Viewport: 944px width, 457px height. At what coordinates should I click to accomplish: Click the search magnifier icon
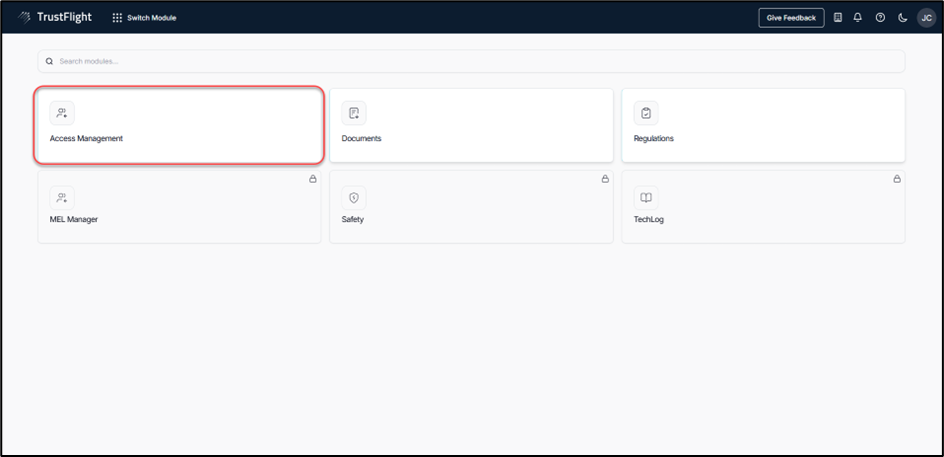[x=49, y=61]
